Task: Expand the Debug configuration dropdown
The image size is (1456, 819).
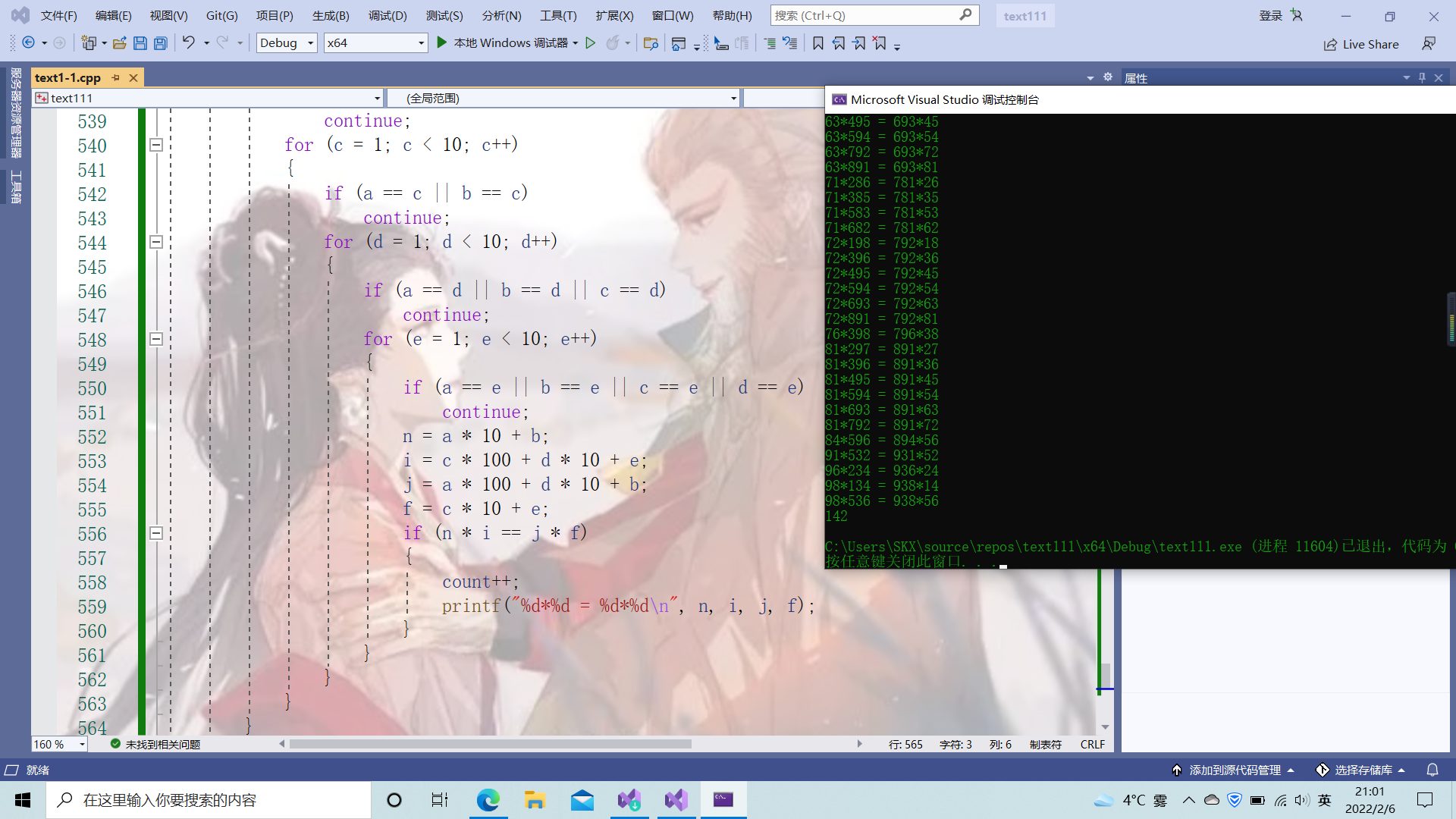Action: point(311,43)
